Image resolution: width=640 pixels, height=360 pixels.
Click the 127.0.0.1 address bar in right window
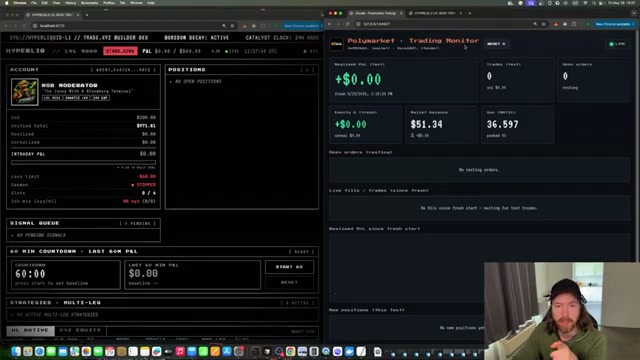tap(443, 24)
